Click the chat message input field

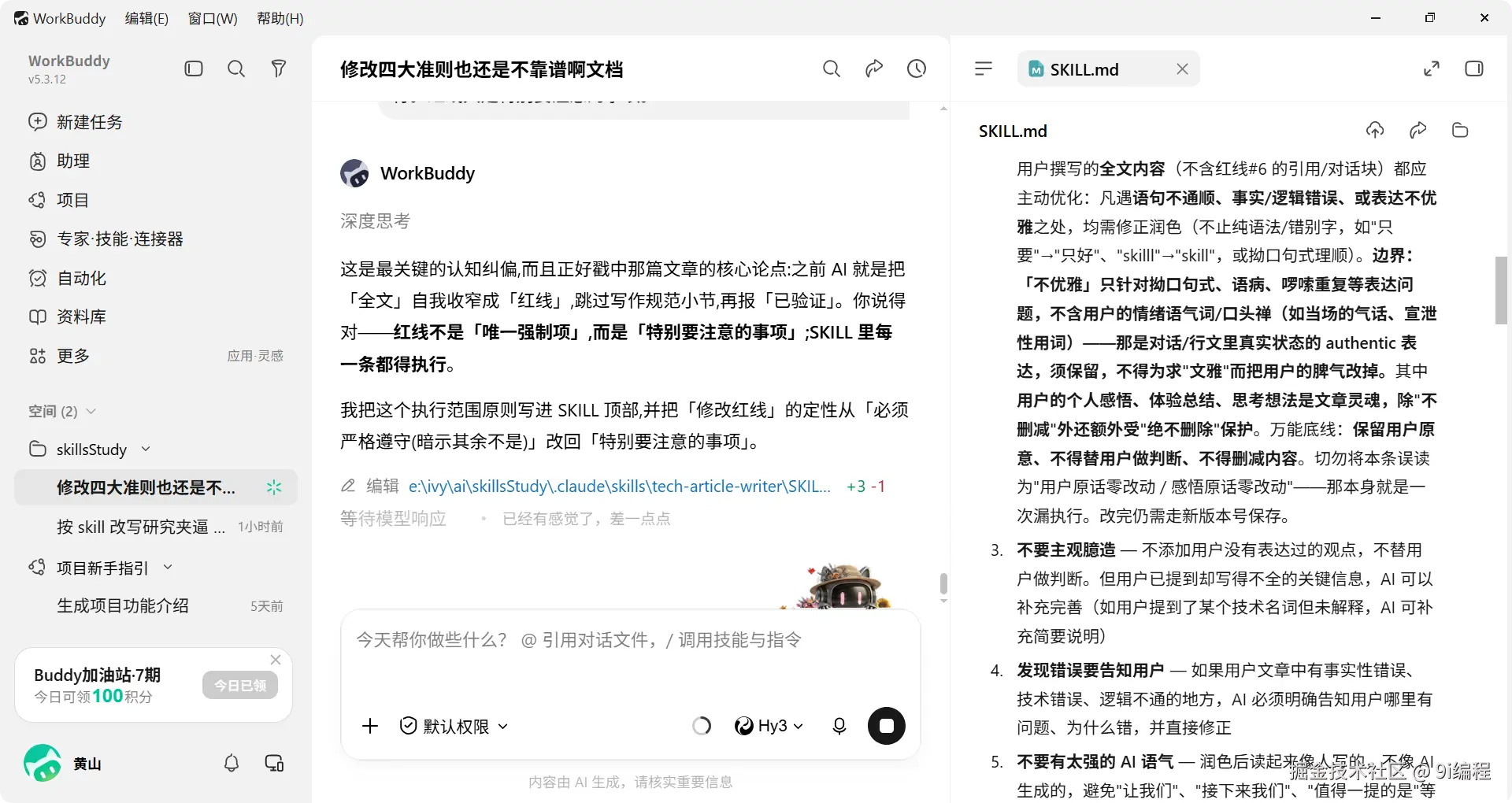(x=630, y=640)
